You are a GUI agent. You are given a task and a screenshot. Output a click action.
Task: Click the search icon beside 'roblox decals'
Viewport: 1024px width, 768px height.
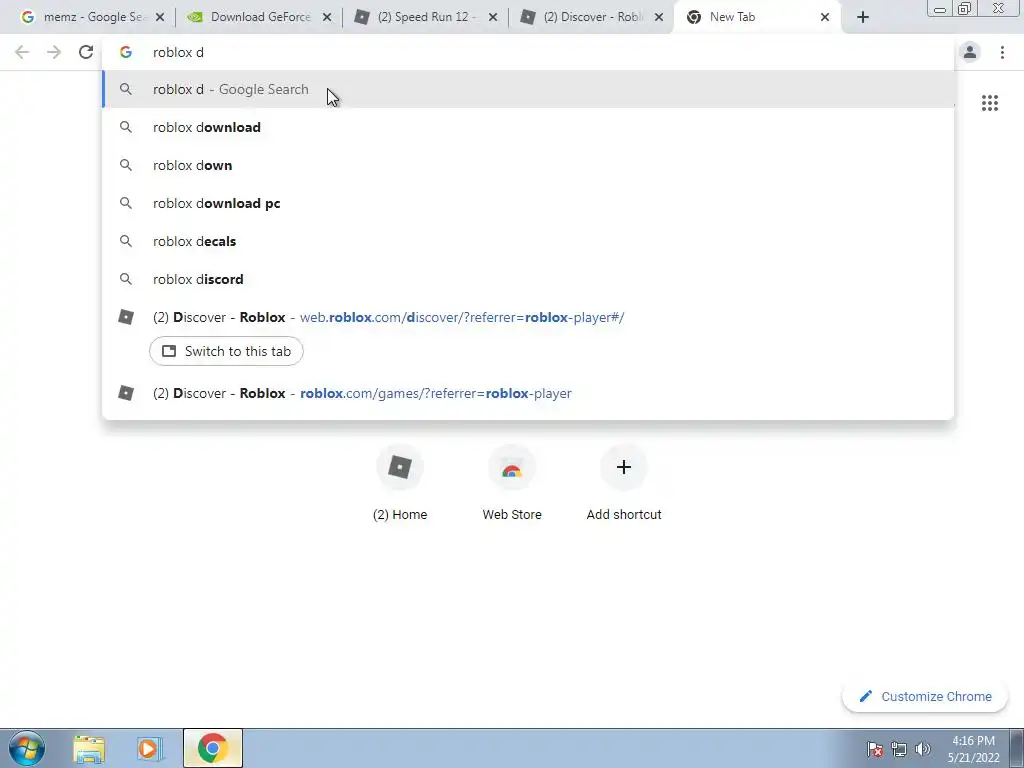pyautogui.click(x=126, y=241)
